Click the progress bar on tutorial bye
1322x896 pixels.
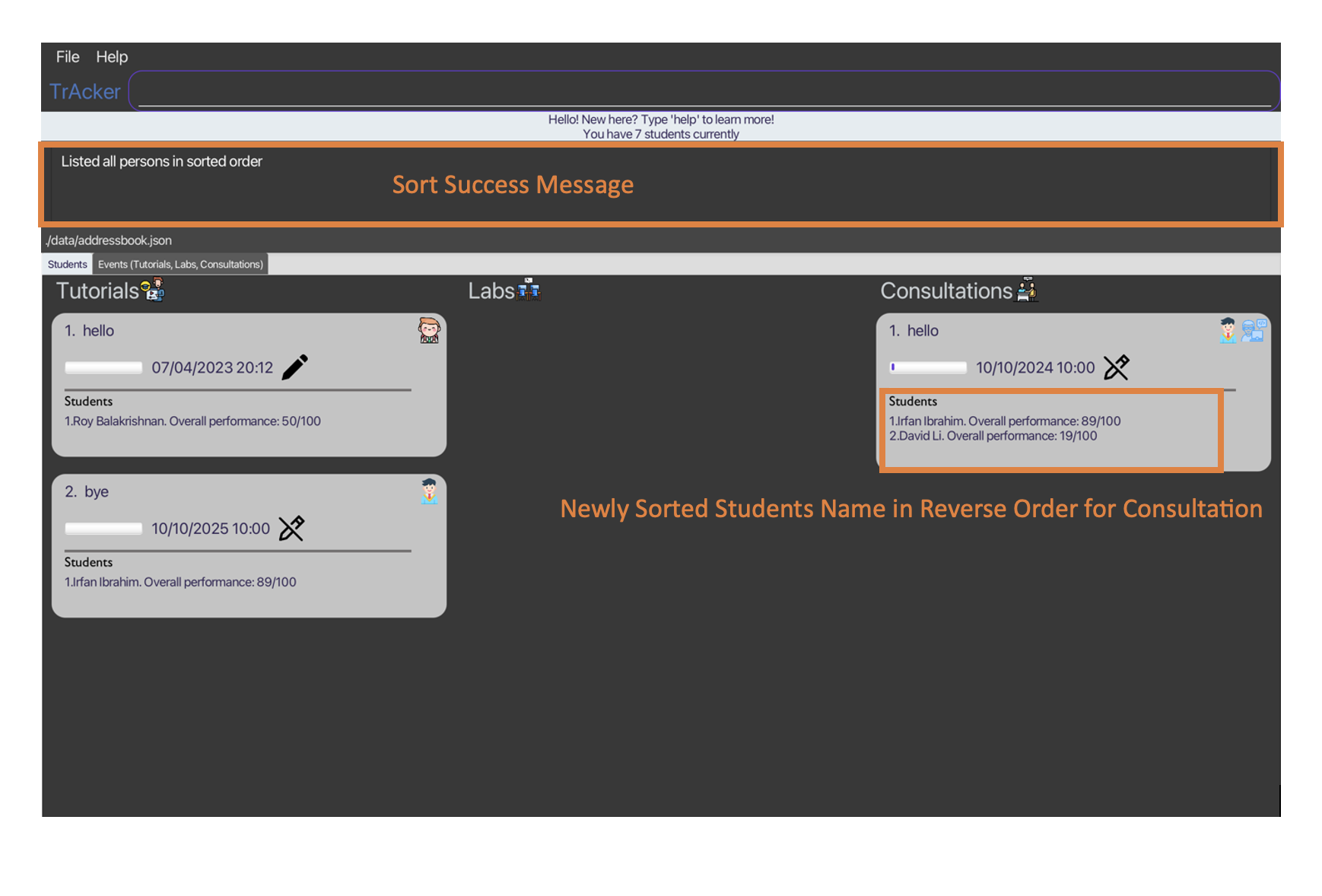[103, 529]
